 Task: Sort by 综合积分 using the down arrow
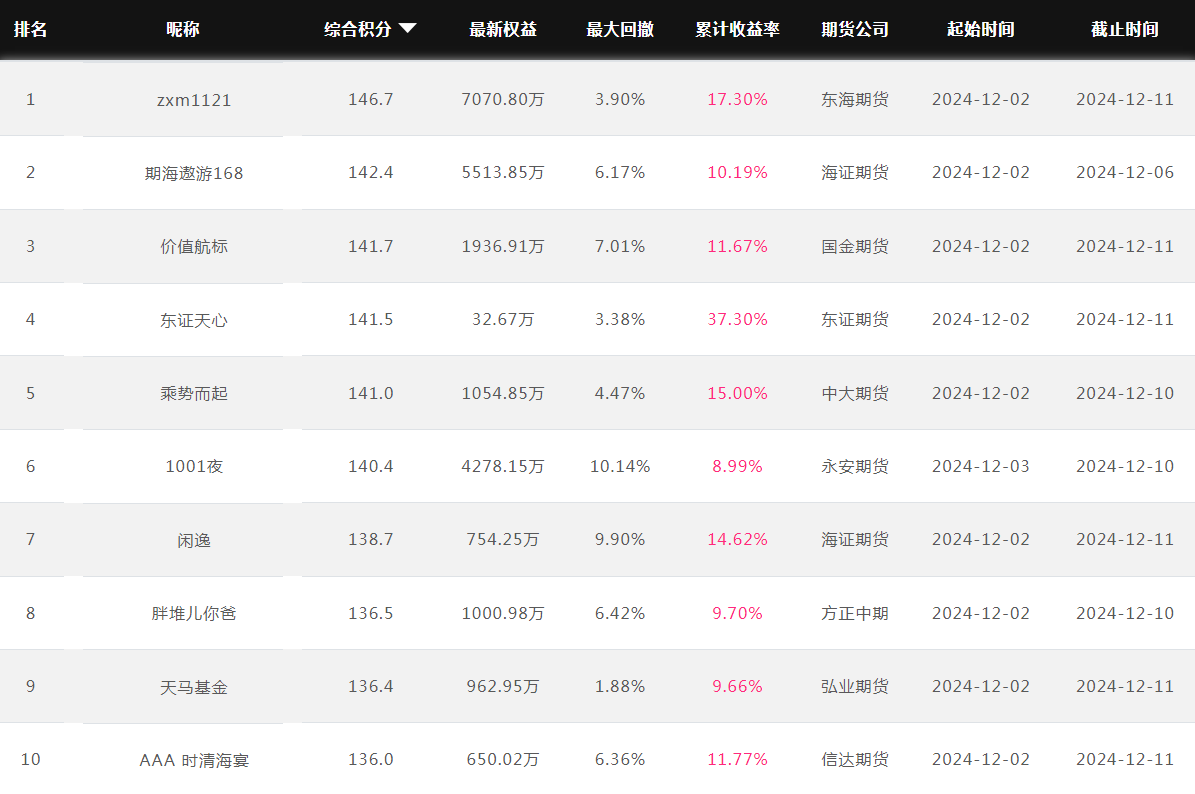pyautogui.click(x=408, y=28)
